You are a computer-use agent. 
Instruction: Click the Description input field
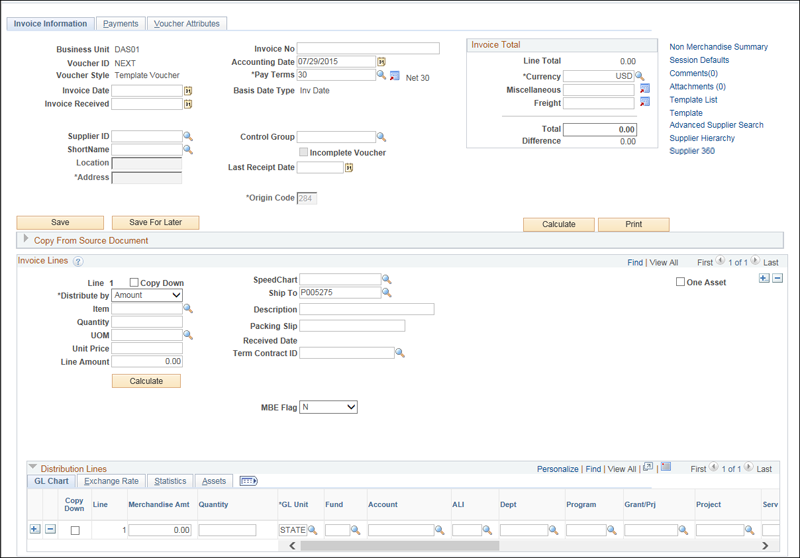pyautogui.click(x=367, y=309)
